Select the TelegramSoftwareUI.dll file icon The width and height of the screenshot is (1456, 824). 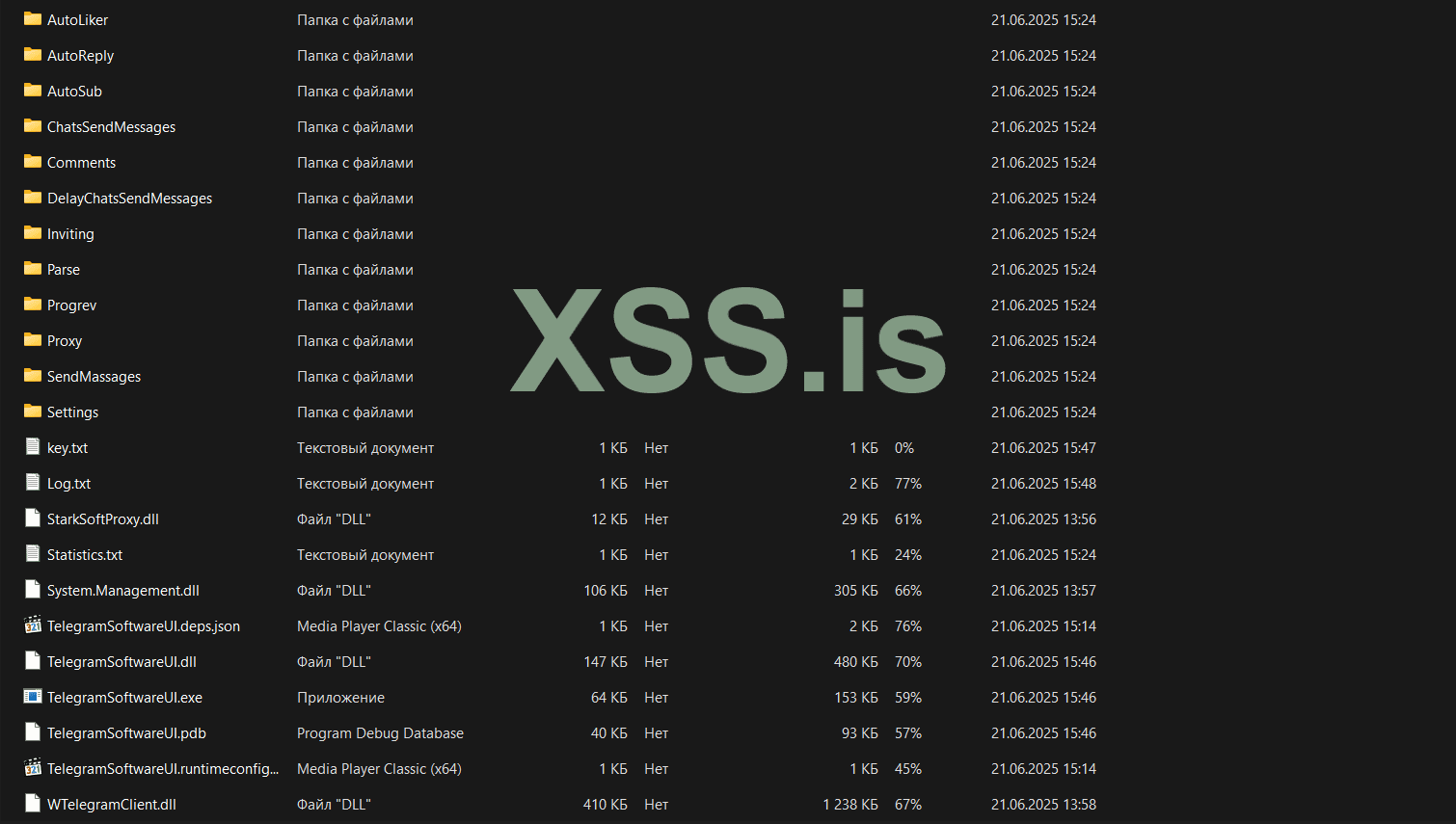(x=33, y=661)
